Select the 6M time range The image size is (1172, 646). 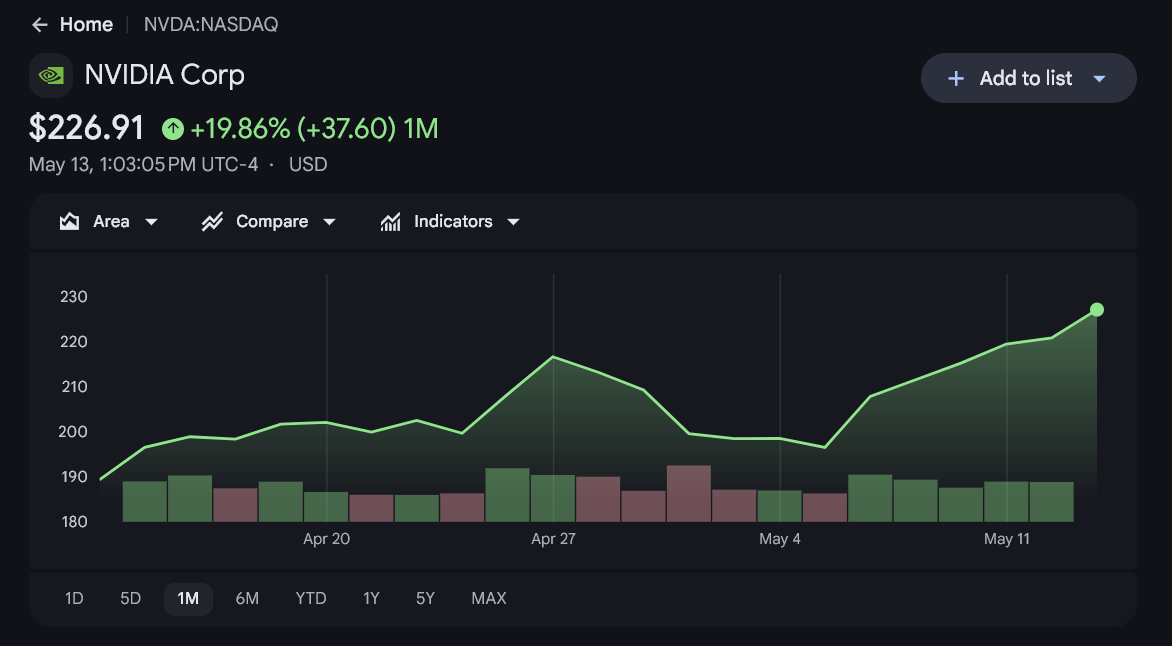point(247,599)
